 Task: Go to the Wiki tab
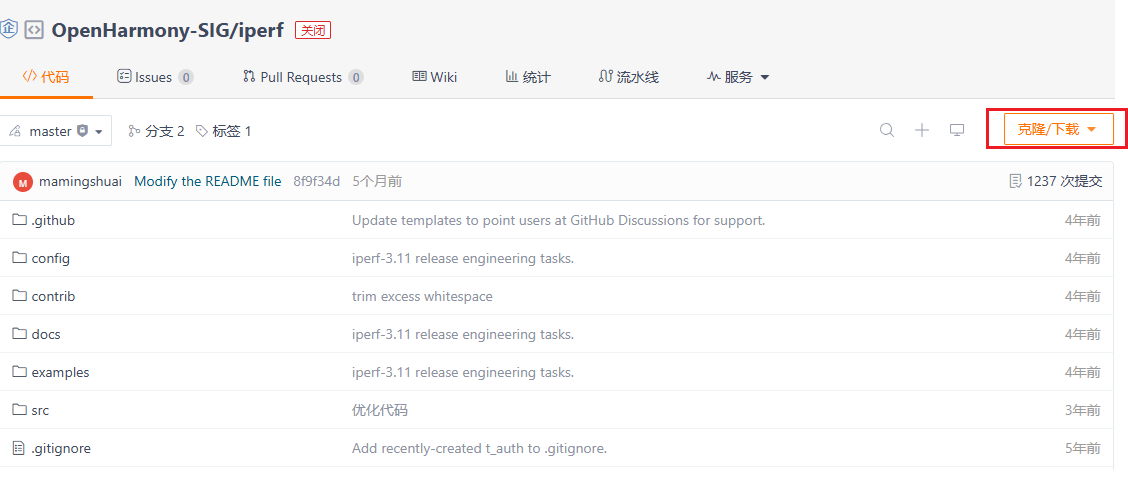tap(435, 77)
